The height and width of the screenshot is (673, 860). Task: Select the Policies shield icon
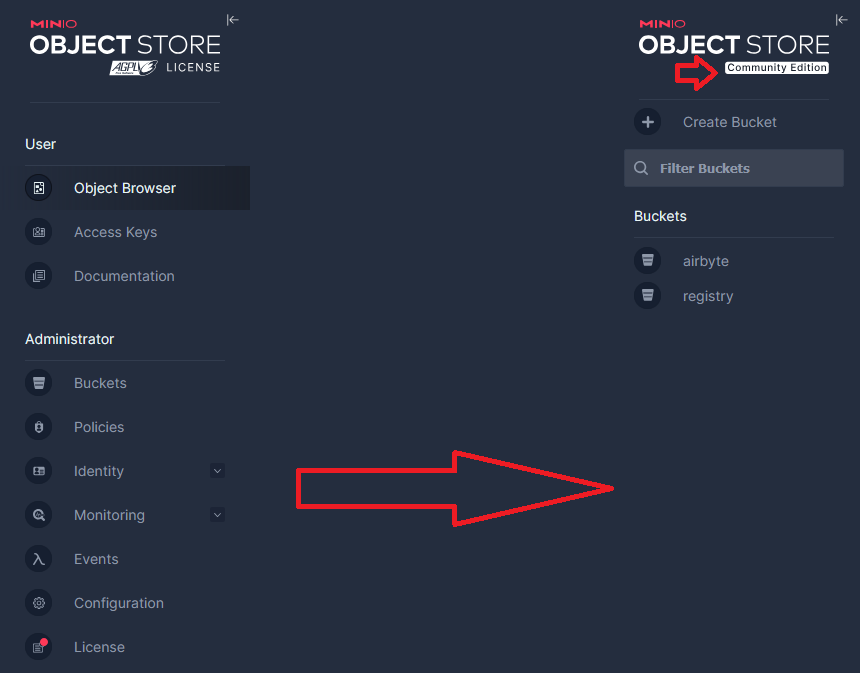[x=38, y=426]
